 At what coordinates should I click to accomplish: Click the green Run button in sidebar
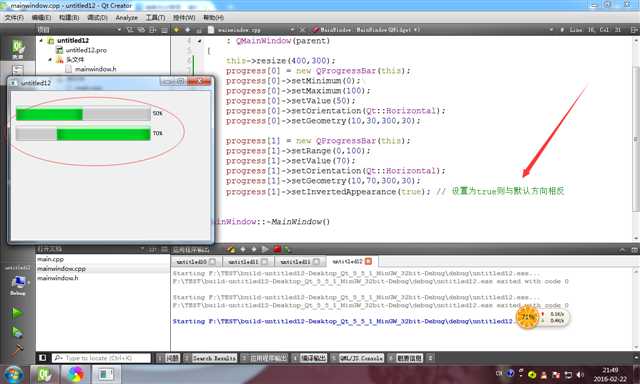pyautogui.click(x=17, y=313)
